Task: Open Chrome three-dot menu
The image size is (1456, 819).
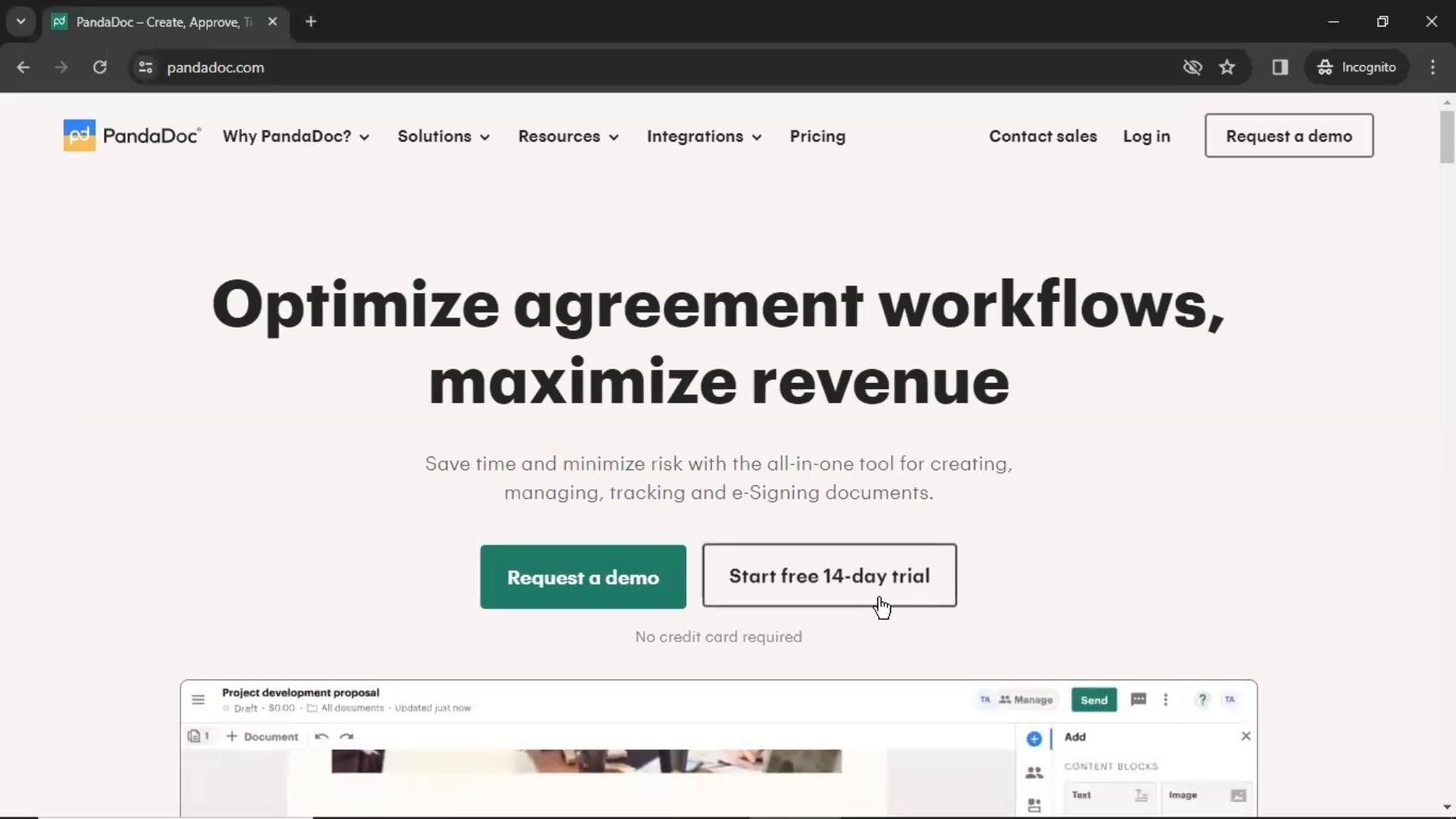Action: (x=1432, y=67)
